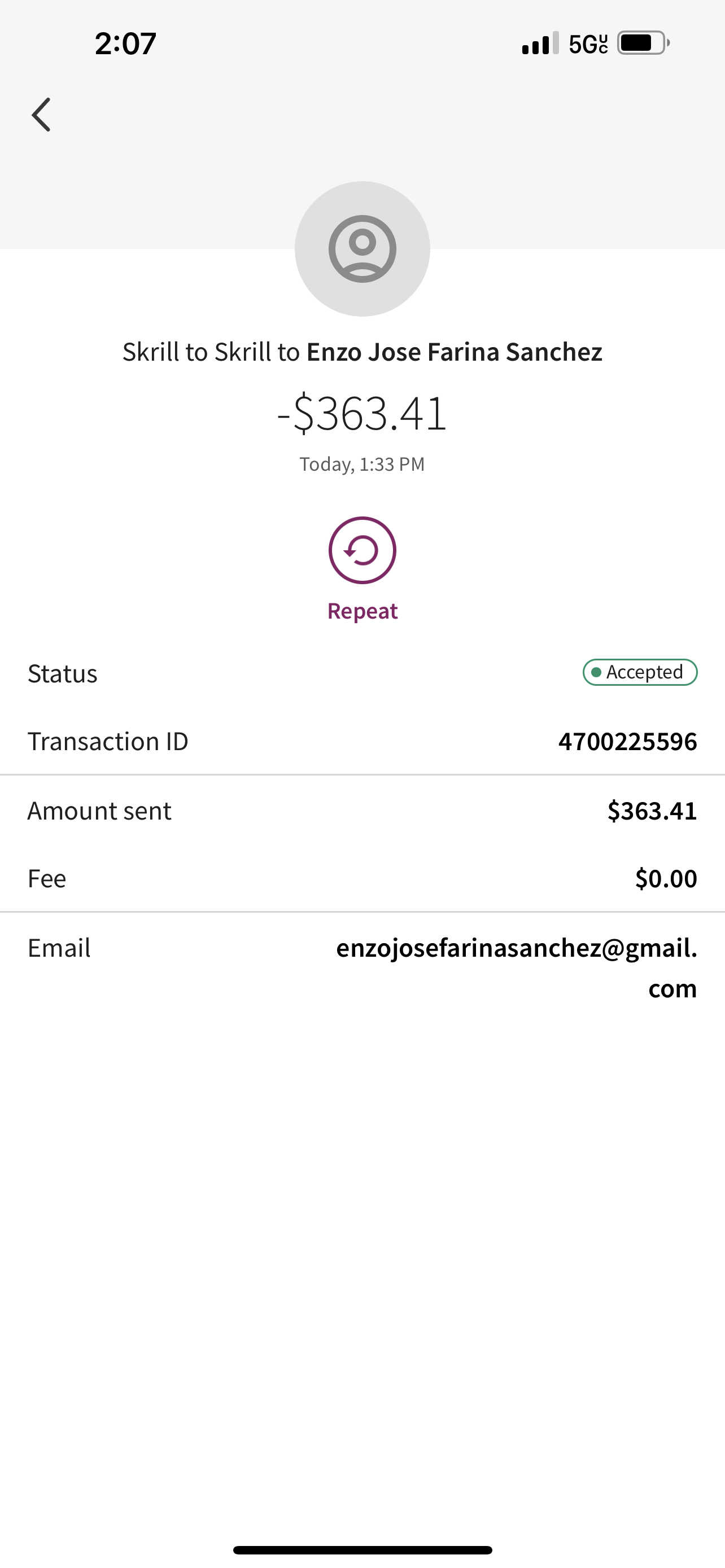
Task: Tap the Email row label
Action: (59, 948)
